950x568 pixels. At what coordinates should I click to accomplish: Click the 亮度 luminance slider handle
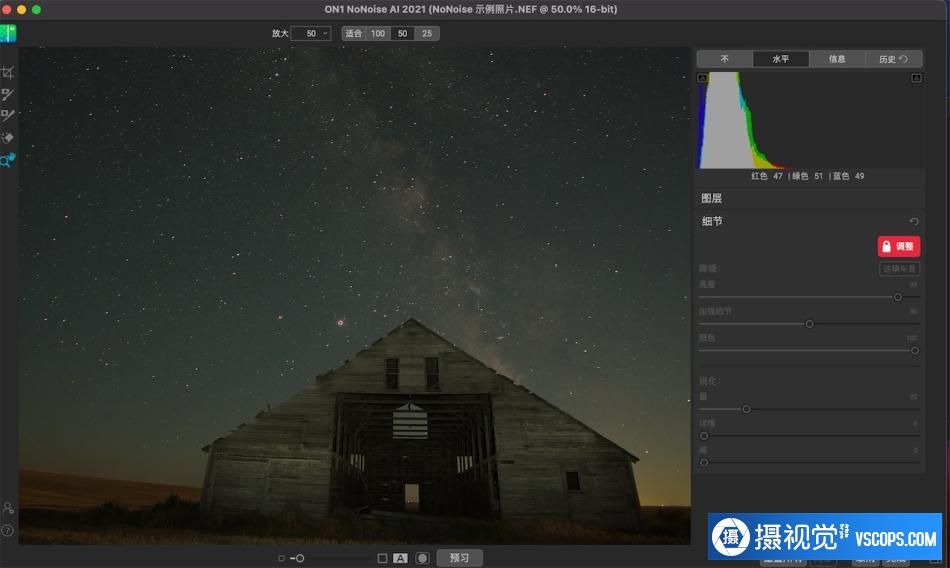(x=897, y=297)
